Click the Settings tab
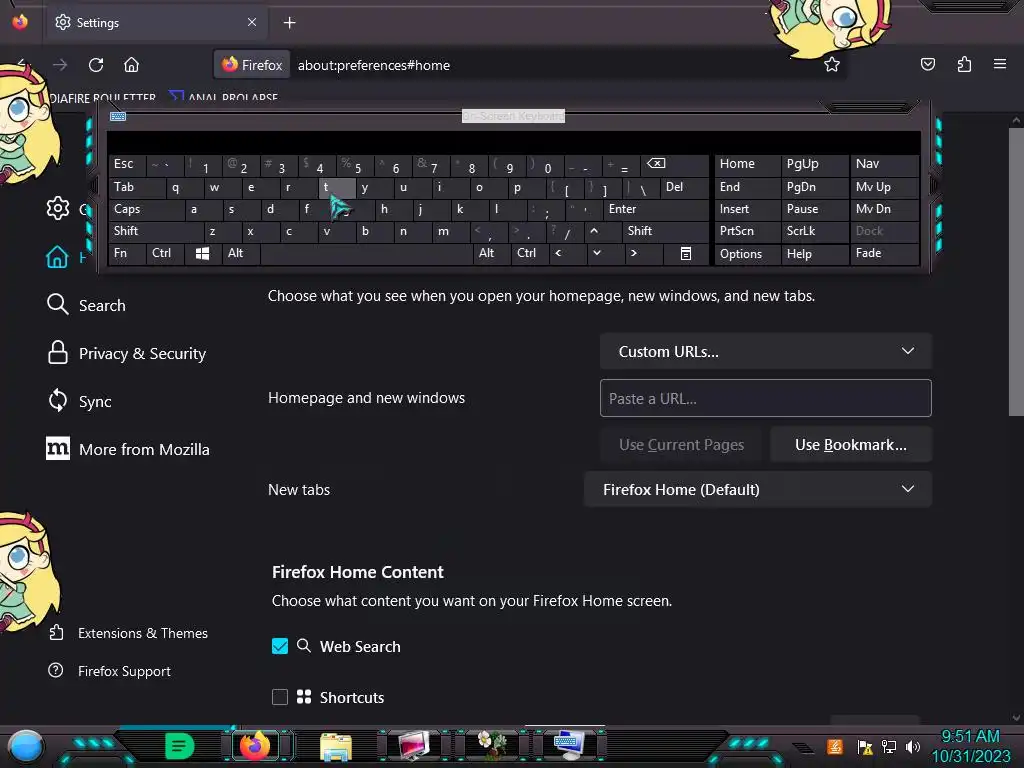This screenshot has height=768, width=1024. [x=155, y=23]
